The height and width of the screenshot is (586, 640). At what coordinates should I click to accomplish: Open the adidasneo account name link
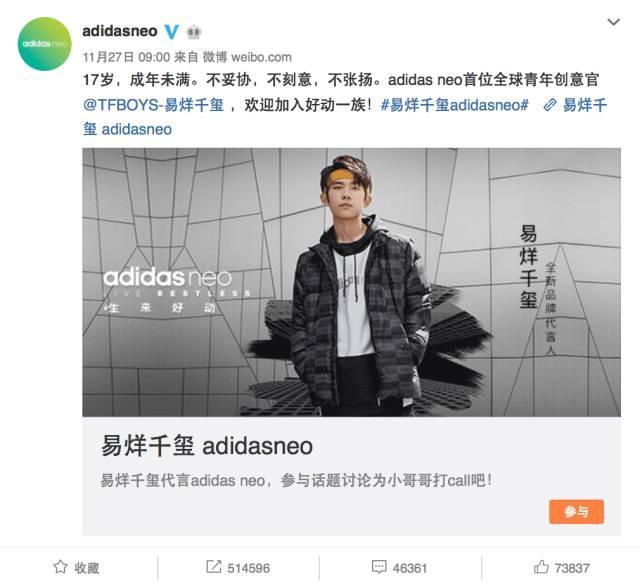pos(120,31)
